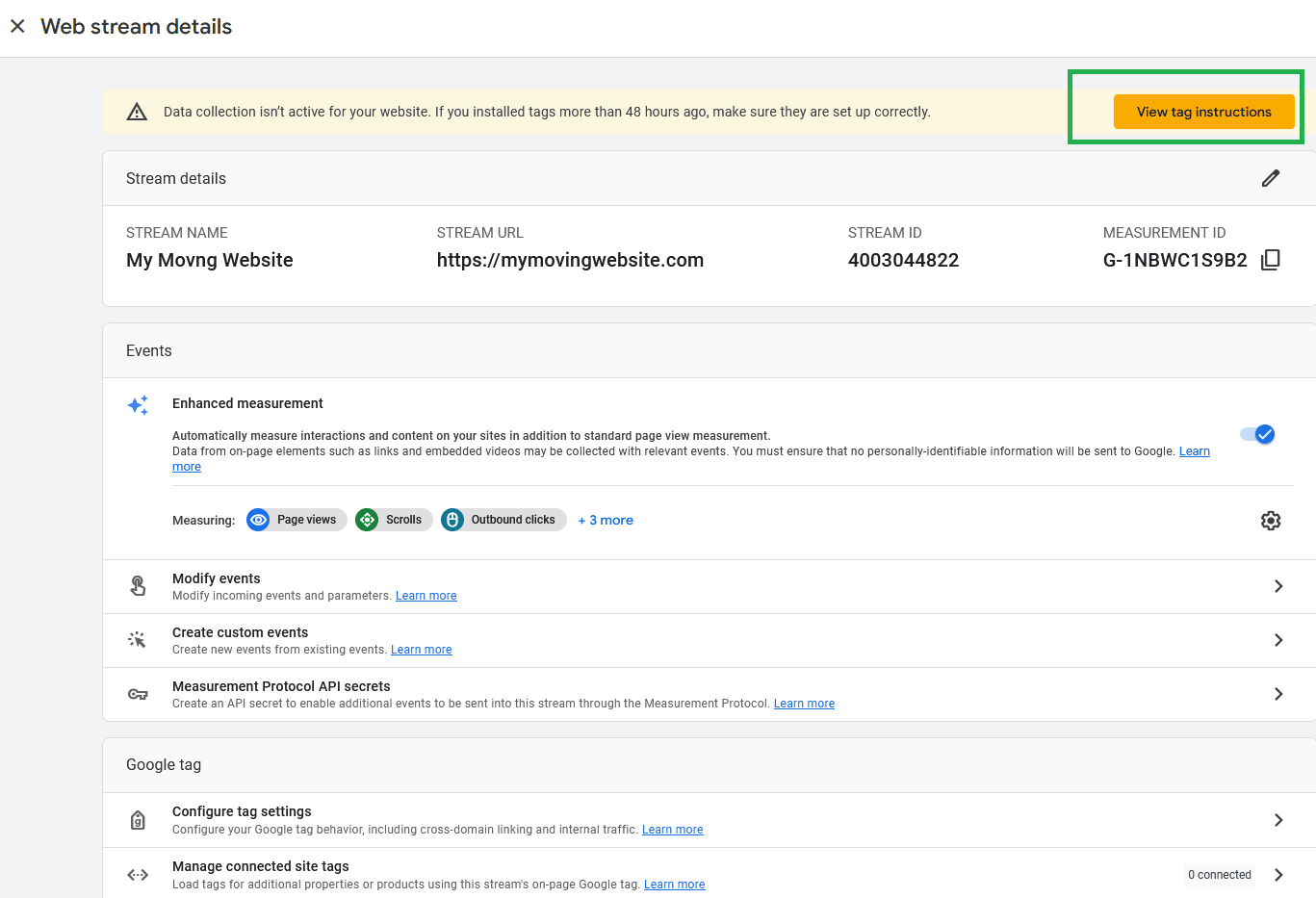1316x898 pixels.
Task: Edit stream details with pencil icon
Action: pos(1271,178)
